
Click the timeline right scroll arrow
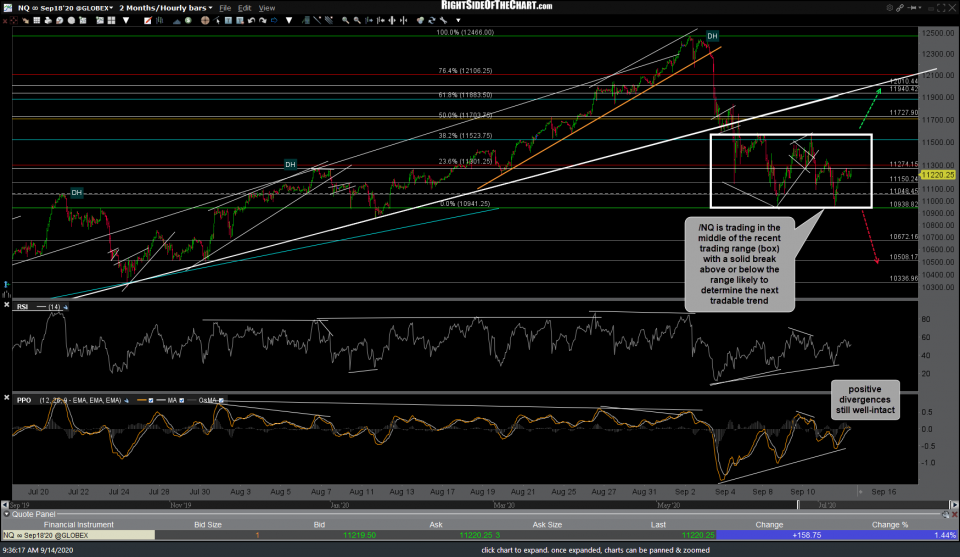tap(953, 505)
